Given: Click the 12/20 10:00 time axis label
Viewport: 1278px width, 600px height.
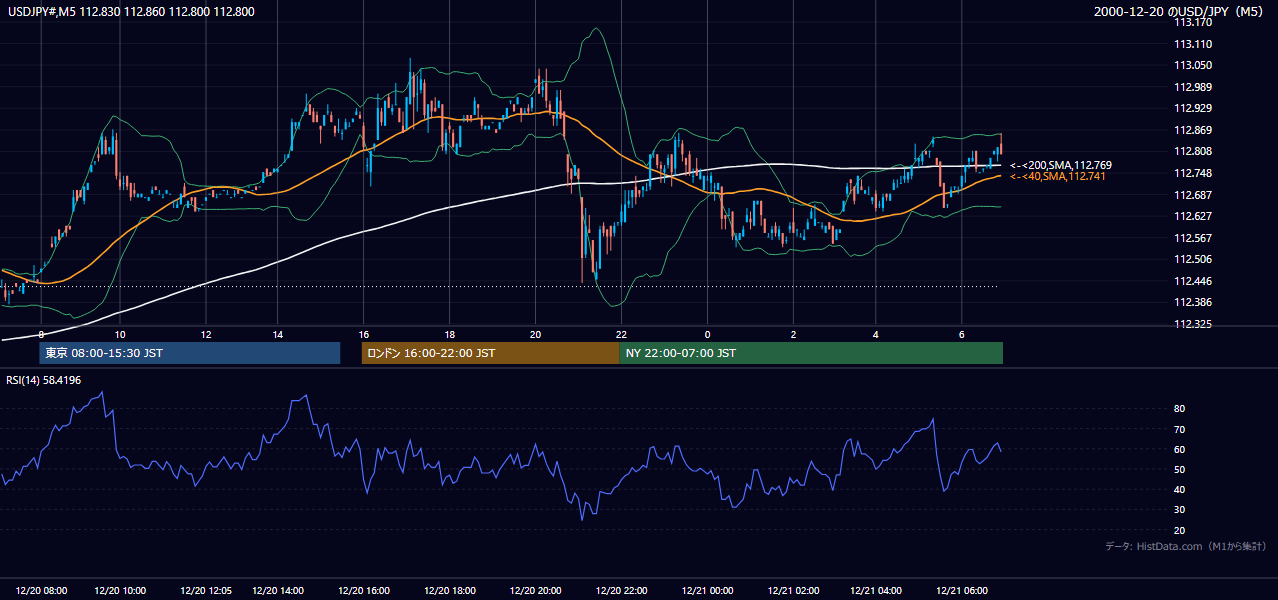Looking at the screenshot, I should pos(120,591).
